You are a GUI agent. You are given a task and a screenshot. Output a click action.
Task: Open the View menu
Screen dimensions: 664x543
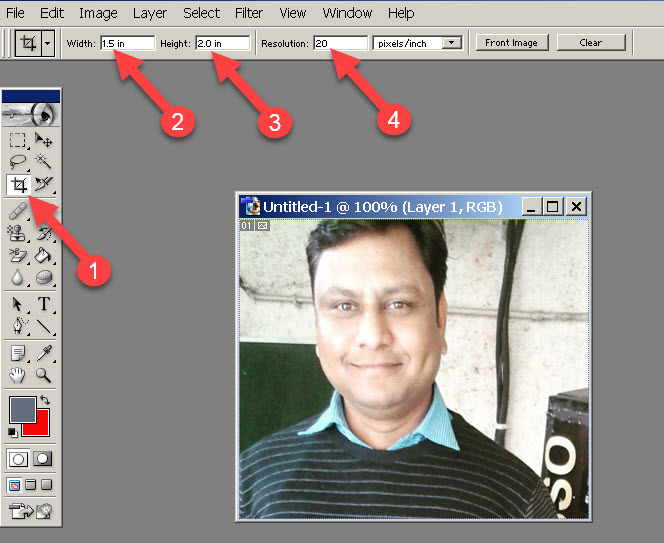coord(292,13)
